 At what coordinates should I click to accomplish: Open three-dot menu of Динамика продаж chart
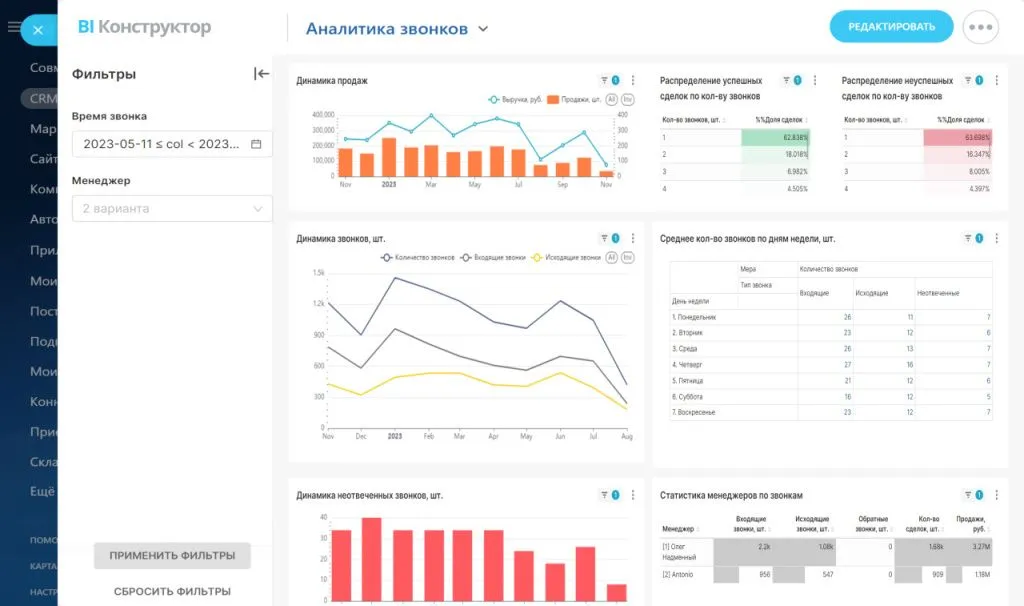point(632,81)
